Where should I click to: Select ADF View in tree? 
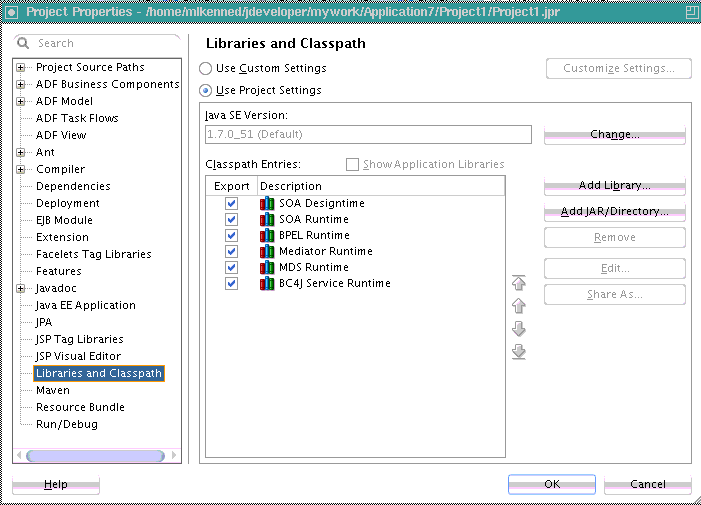(x=61, y=135)
